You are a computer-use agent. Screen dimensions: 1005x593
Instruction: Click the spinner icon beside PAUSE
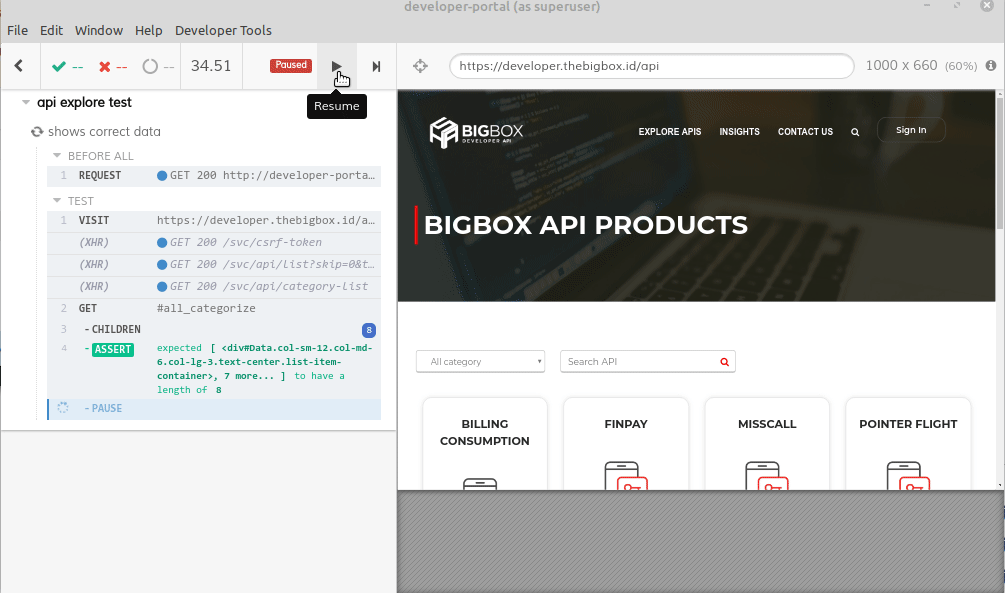click(x=63, y=408)
